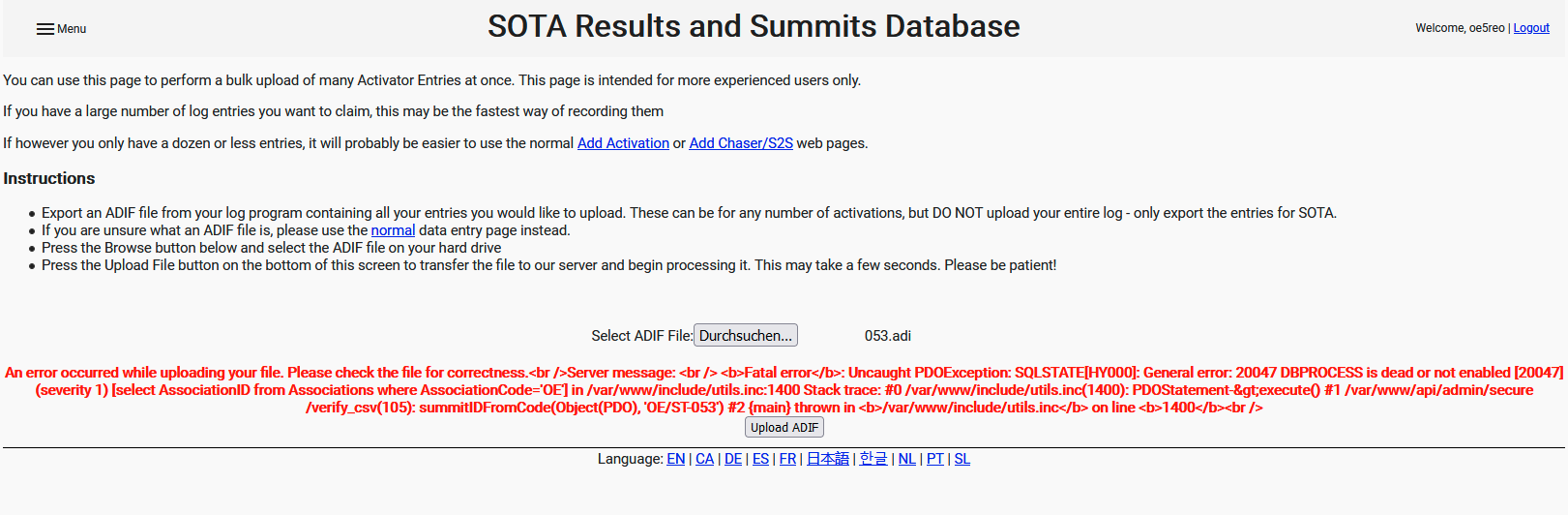This screenshot has height=515, width=1568.
Task: Switch language to SL
Action: pos(962,459)
